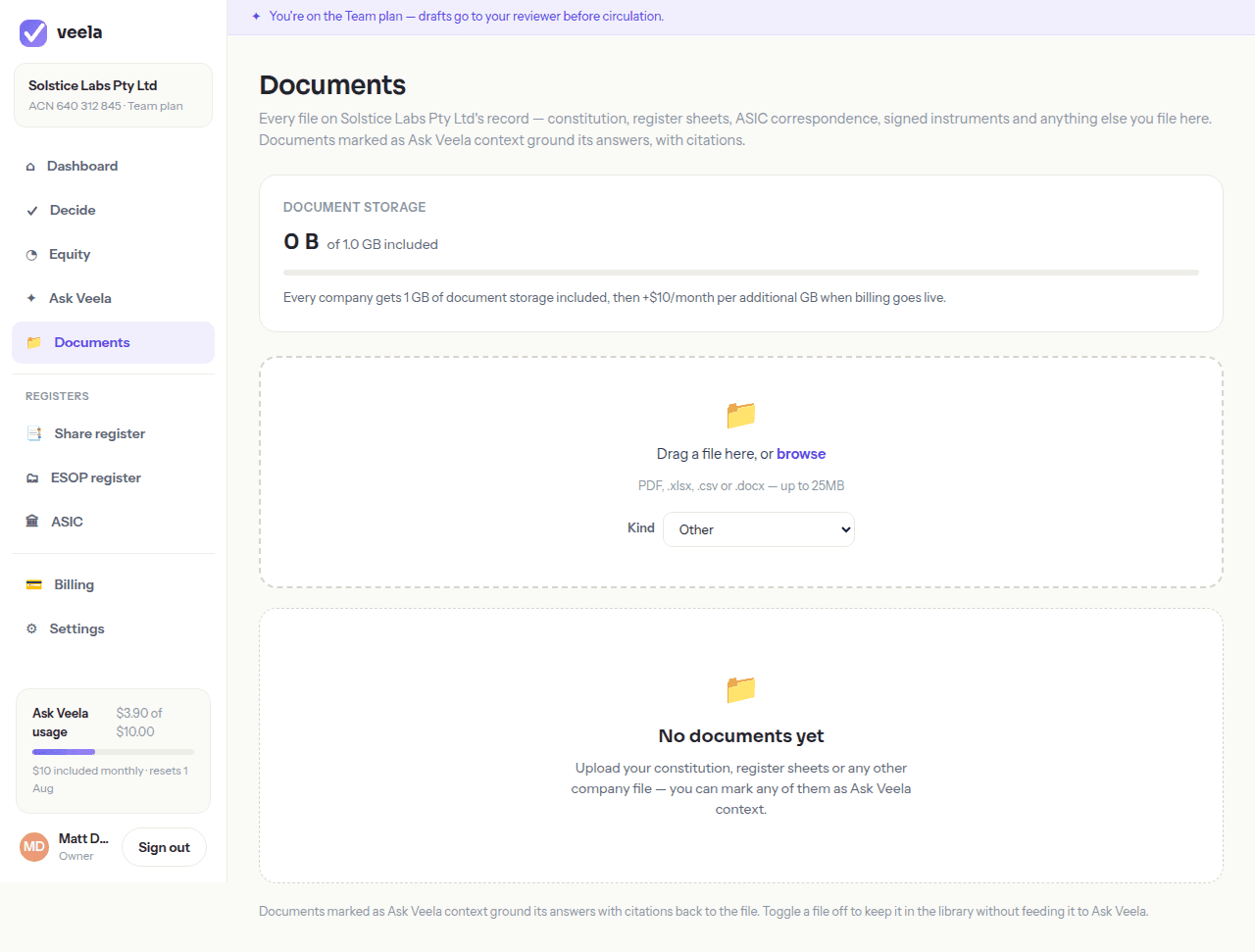
Task: Open the Solstice Labs Pty Ltd company card
Action: click(x=113, y=95)
